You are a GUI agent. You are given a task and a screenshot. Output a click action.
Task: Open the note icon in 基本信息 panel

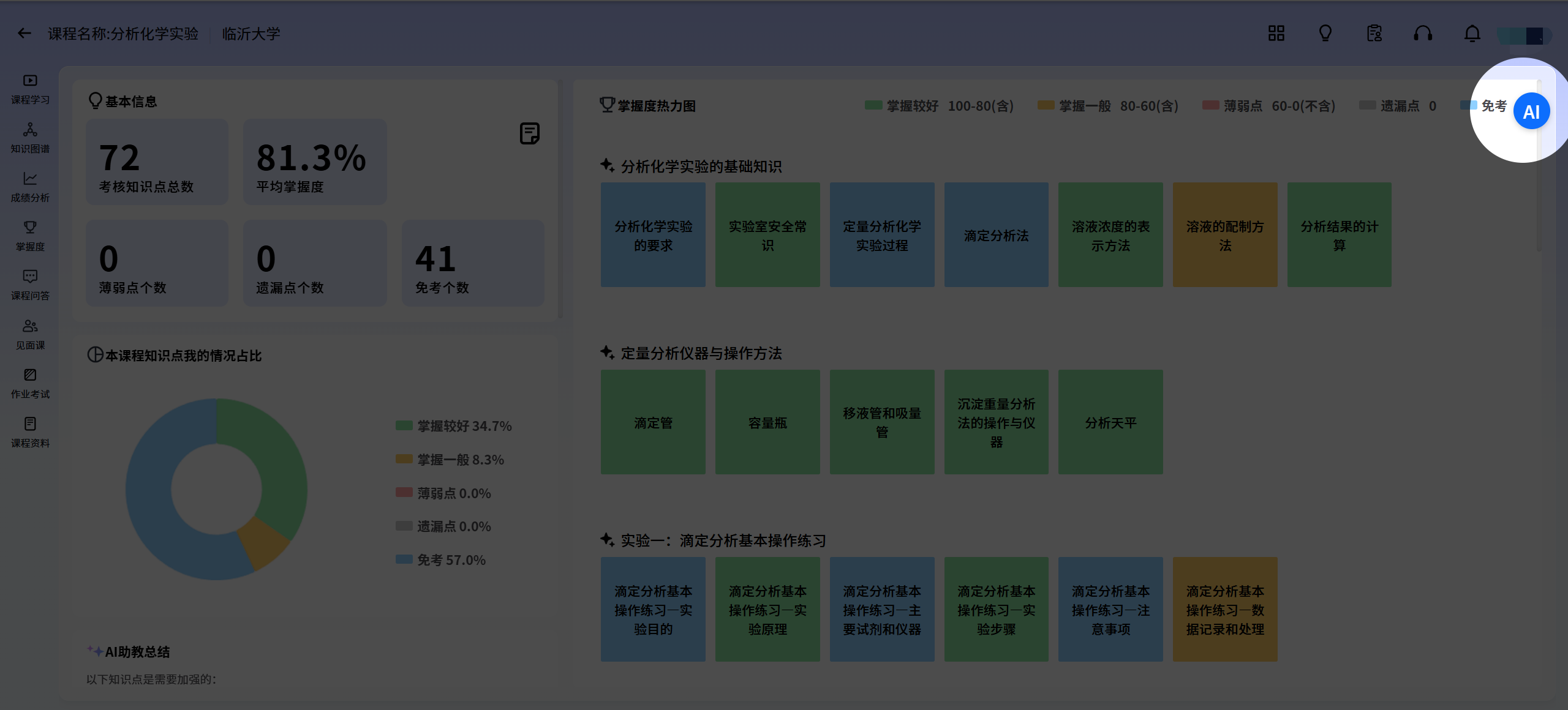[x=529, y=133]
